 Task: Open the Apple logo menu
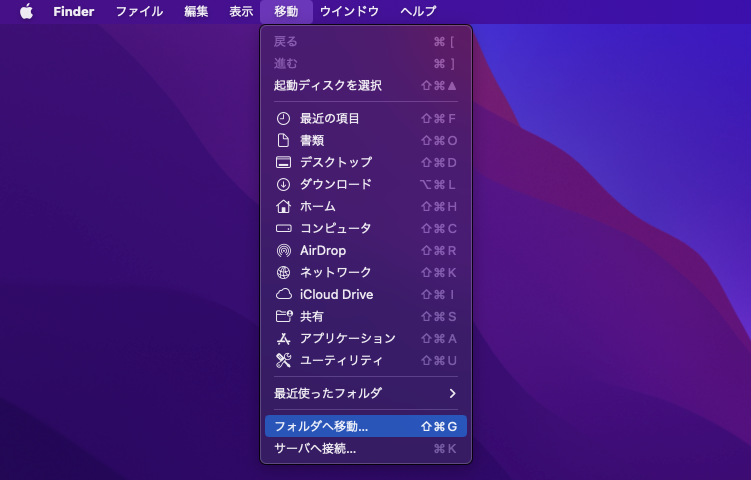click(26, 11)
